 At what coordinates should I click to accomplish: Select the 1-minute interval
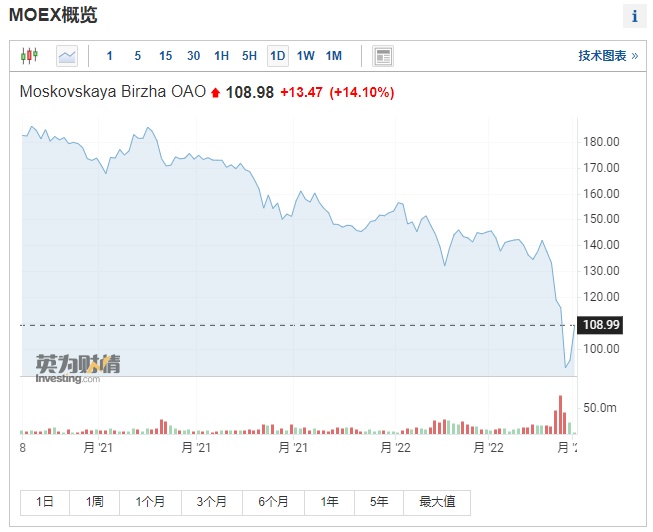(110, 56)
